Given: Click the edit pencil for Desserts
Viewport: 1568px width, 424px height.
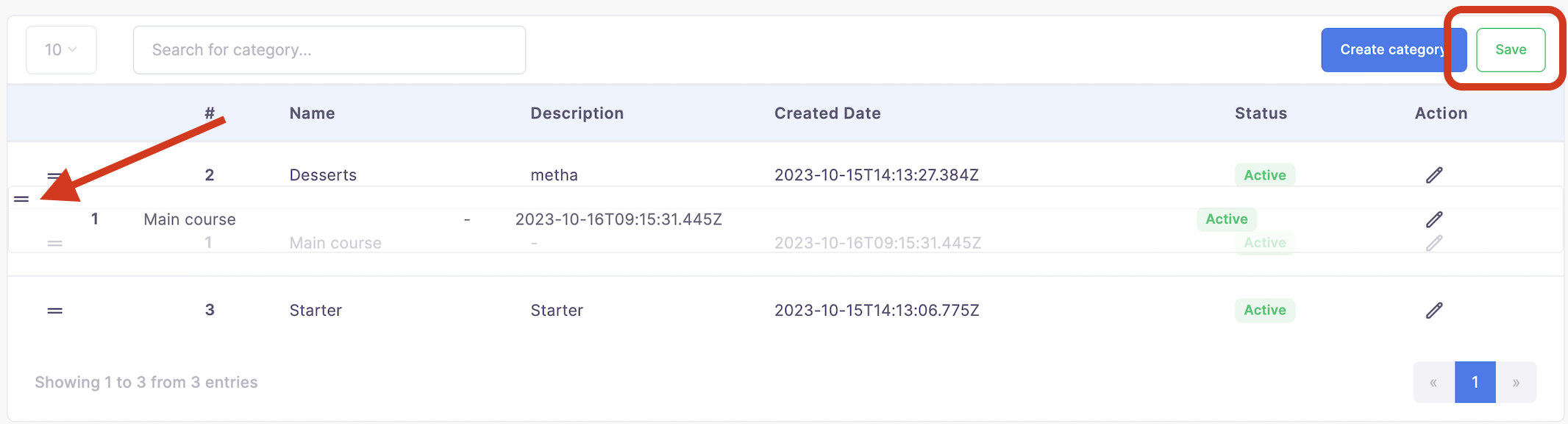Looking at the screenshot, I should (x=1434, y=175).
